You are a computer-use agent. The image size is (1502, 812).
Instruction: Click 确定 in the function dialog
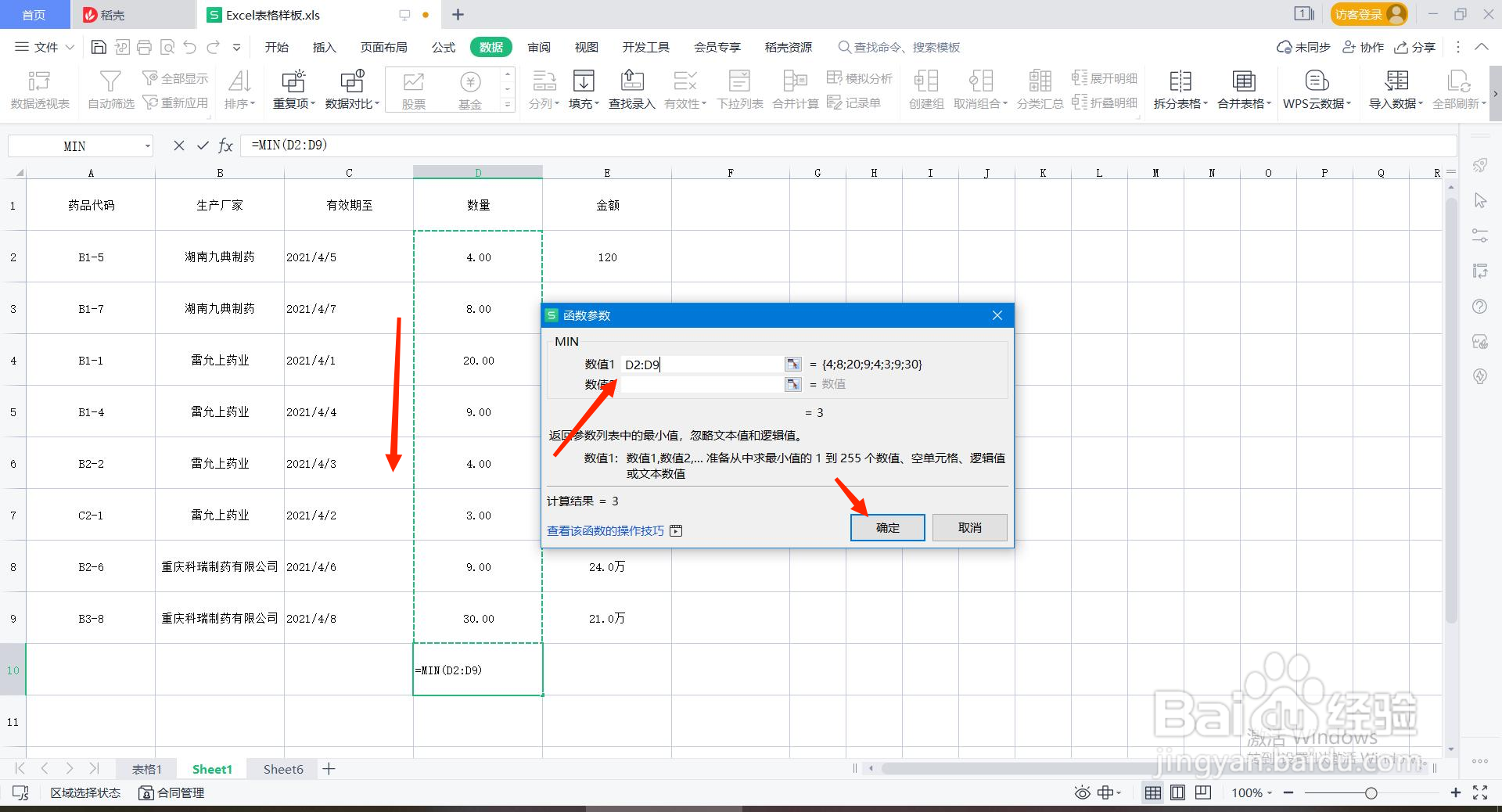pos(888,527)
